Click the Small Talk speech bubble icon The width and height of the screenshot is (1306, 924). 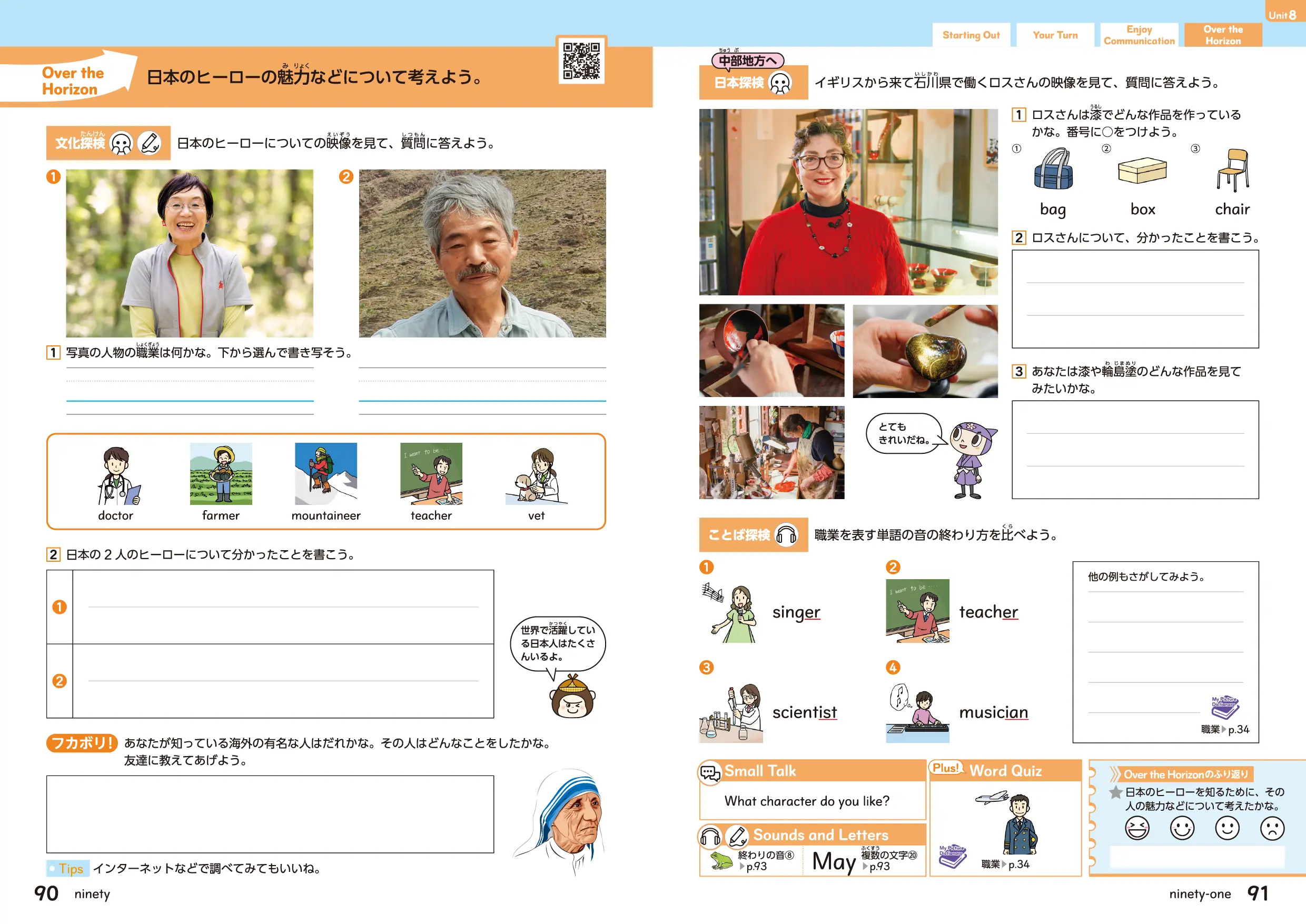coord(710,772)
